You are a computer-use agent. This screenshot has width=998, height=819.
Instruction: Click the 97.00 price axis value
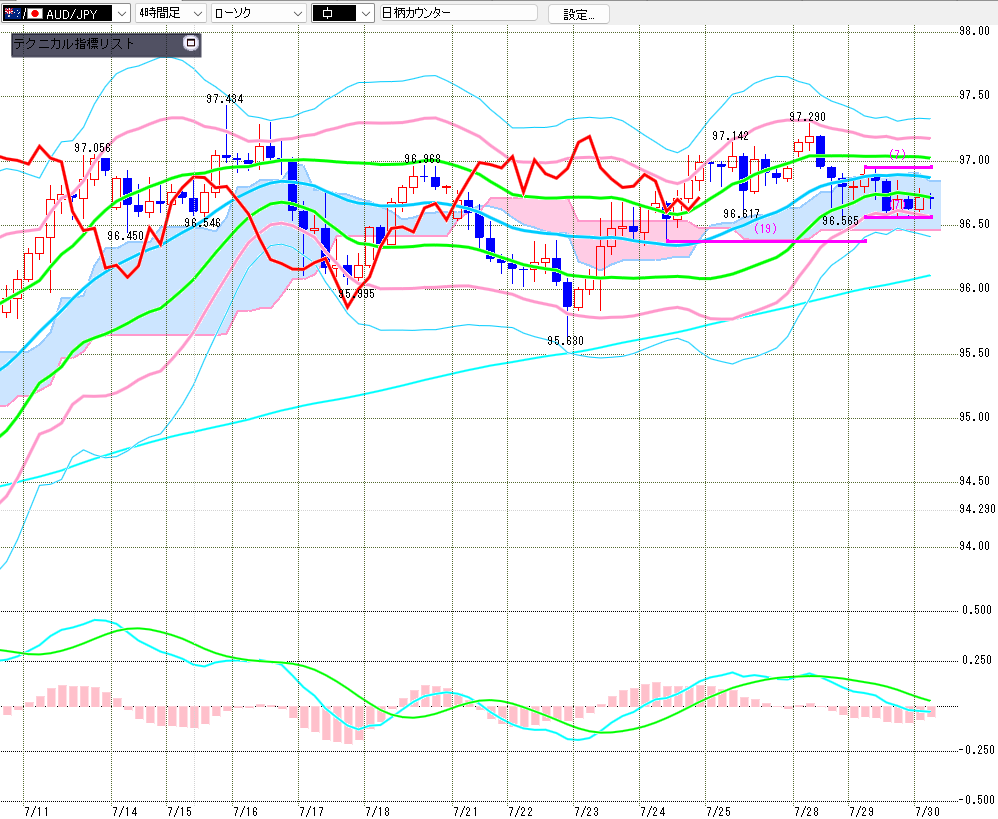[x=974, y=160]
